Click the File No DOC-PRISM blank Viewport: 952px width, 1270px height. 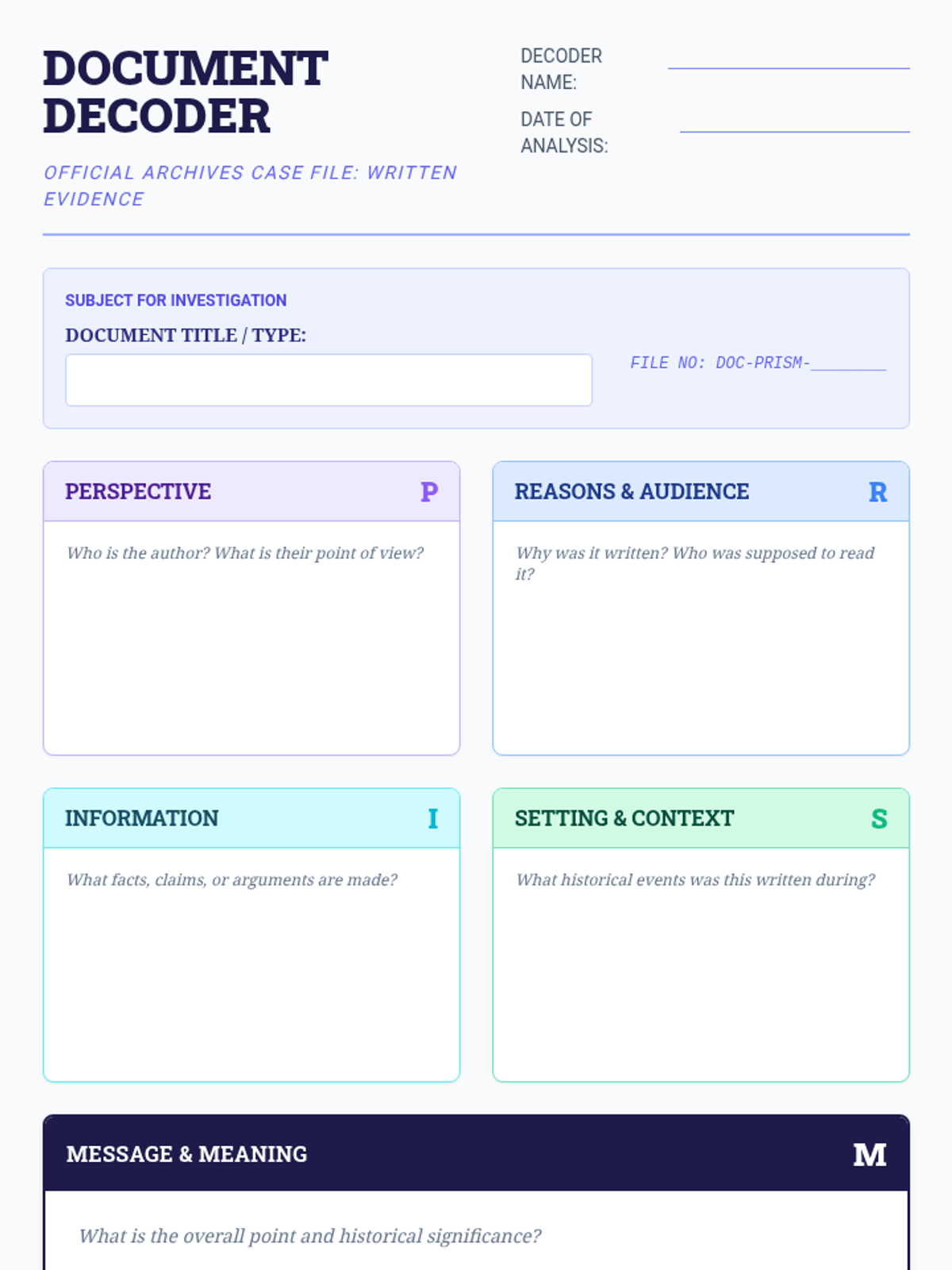coord(848,364)
